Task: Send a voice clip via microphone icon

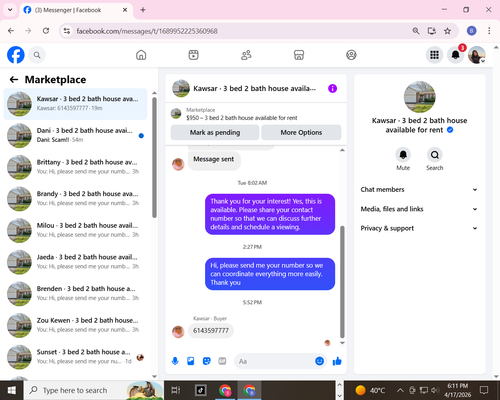Action: pyautogui.click(x=175, y=361)
